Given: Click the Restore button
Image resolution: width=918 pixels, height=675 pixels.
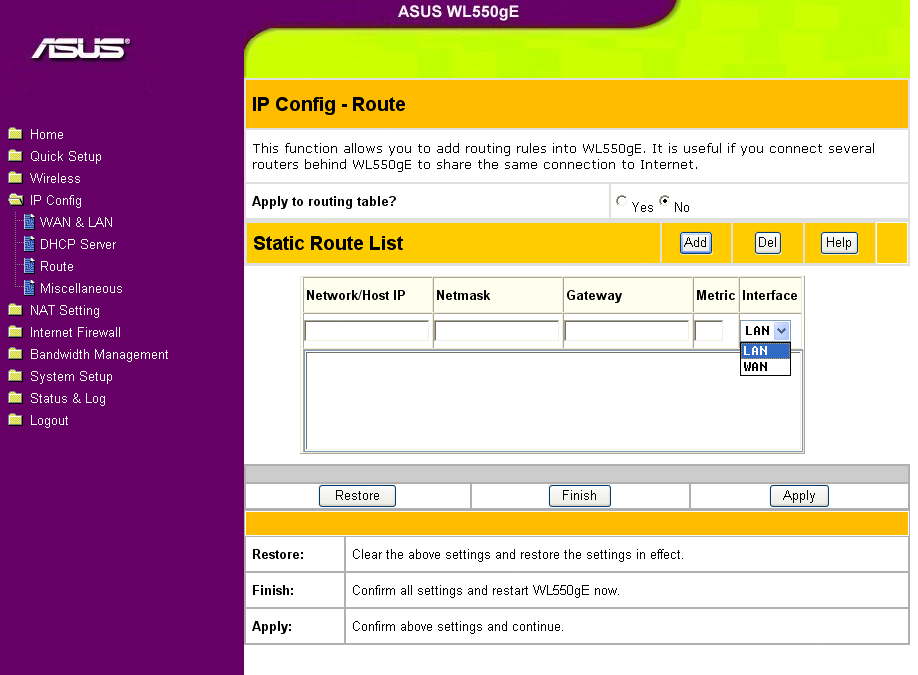Looking at the screenshot, I should pos(357,496).
